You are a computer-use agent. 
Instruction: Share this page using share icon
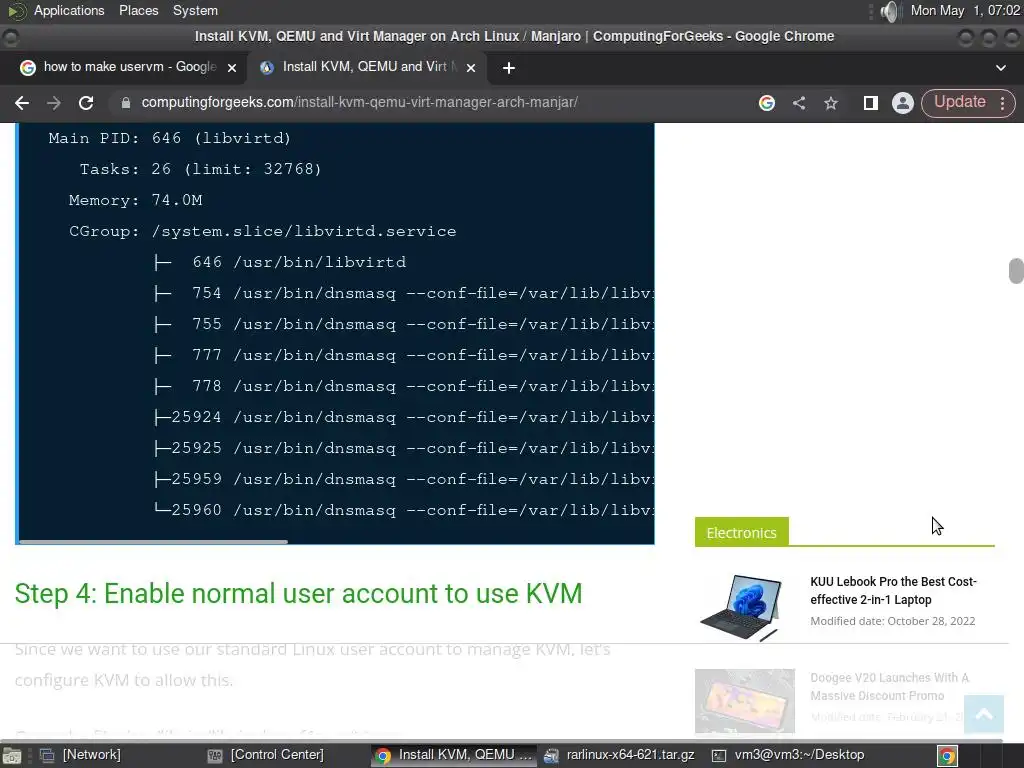pos(799,103)
